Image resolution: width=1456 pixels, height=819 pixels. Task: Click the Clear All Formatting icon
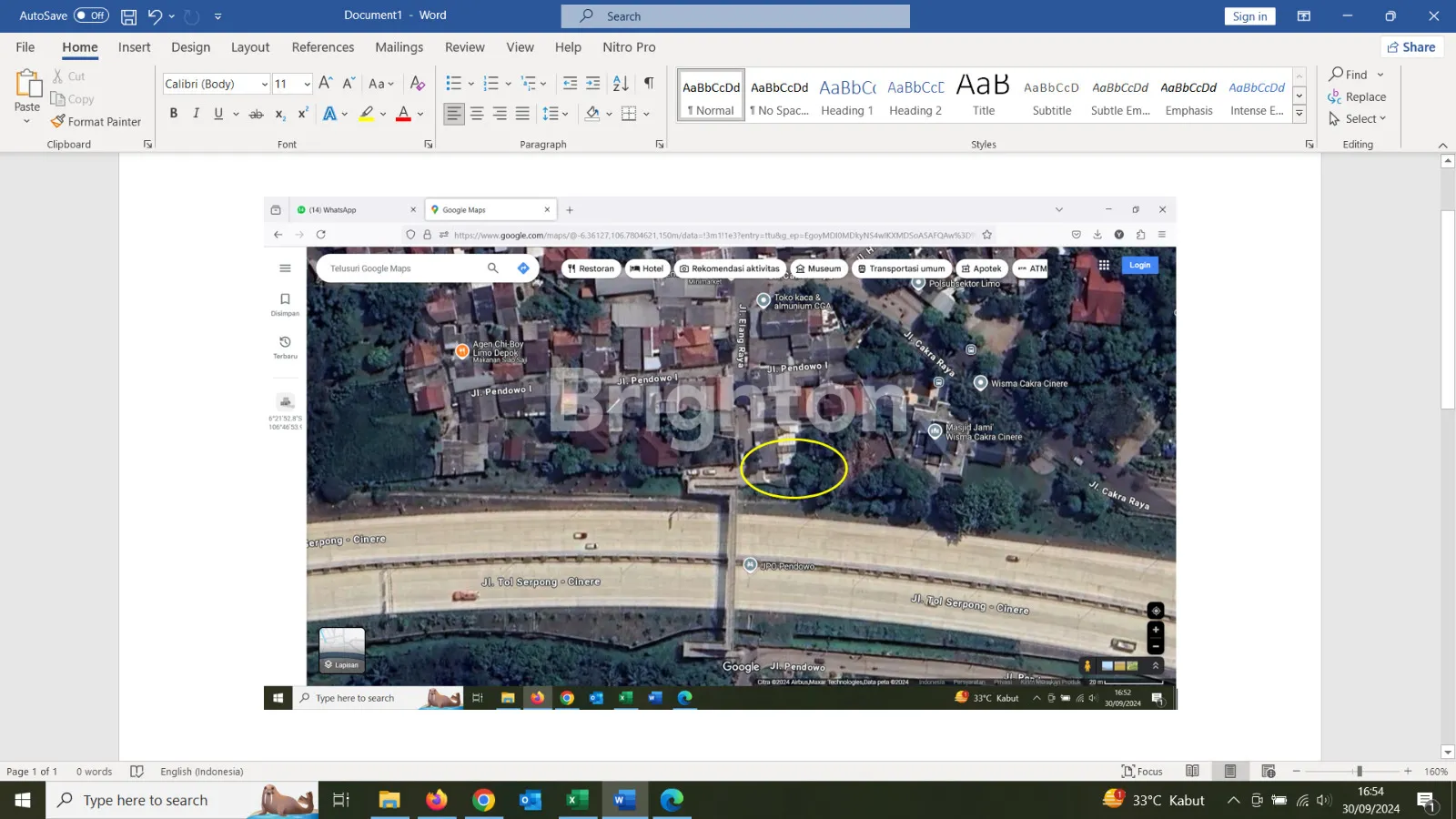pos(418,84)
